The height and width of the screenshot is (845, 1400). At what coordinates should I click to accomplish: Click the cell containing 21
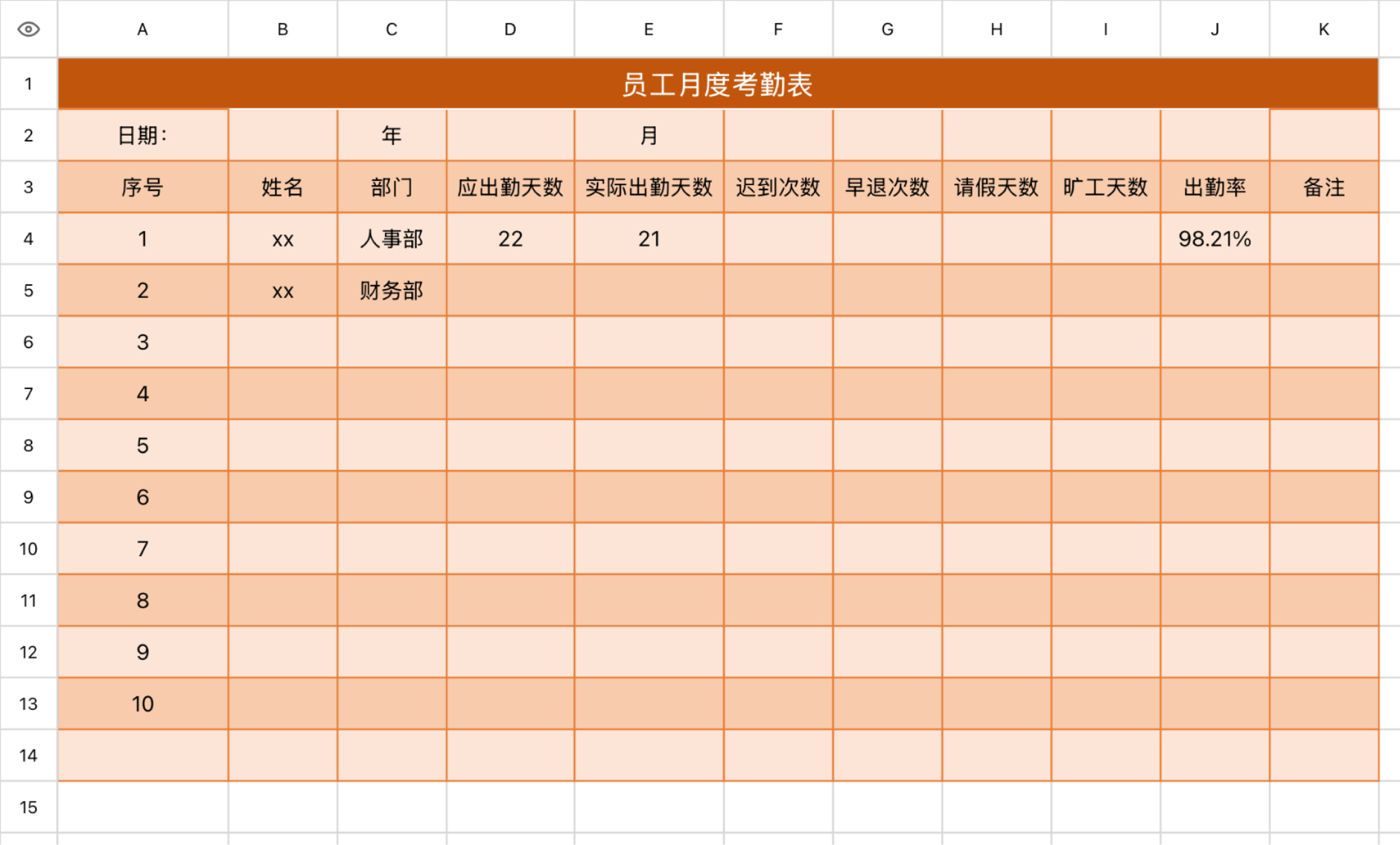click(649, 238)
